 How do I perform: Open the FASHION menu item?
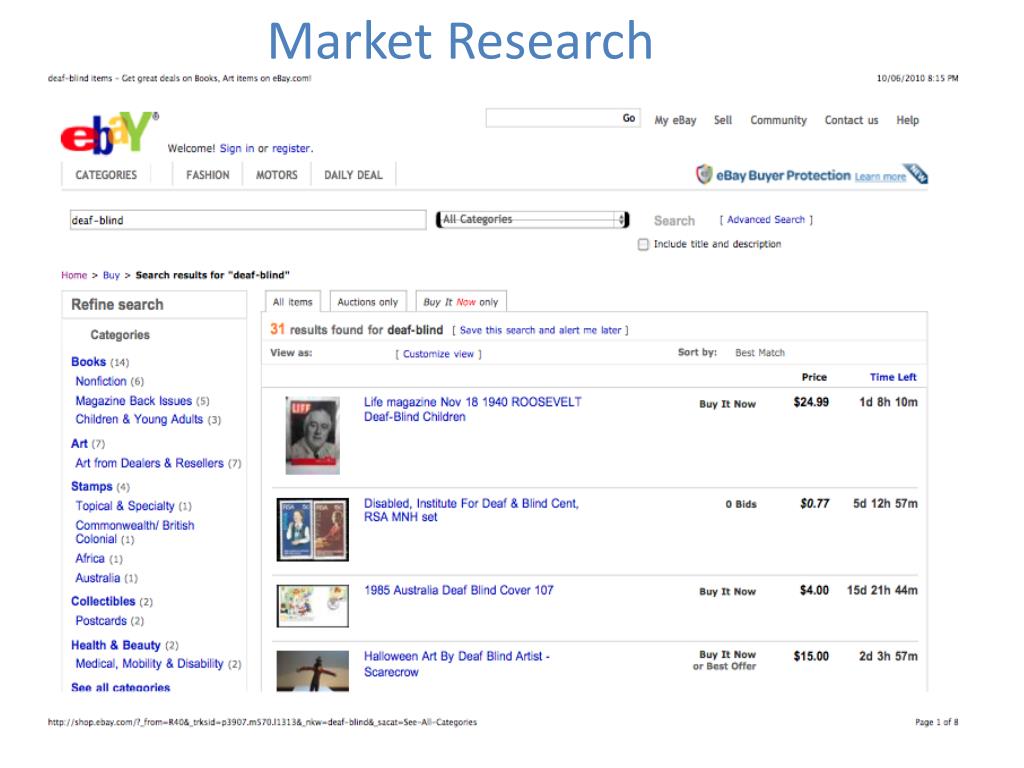208,175
